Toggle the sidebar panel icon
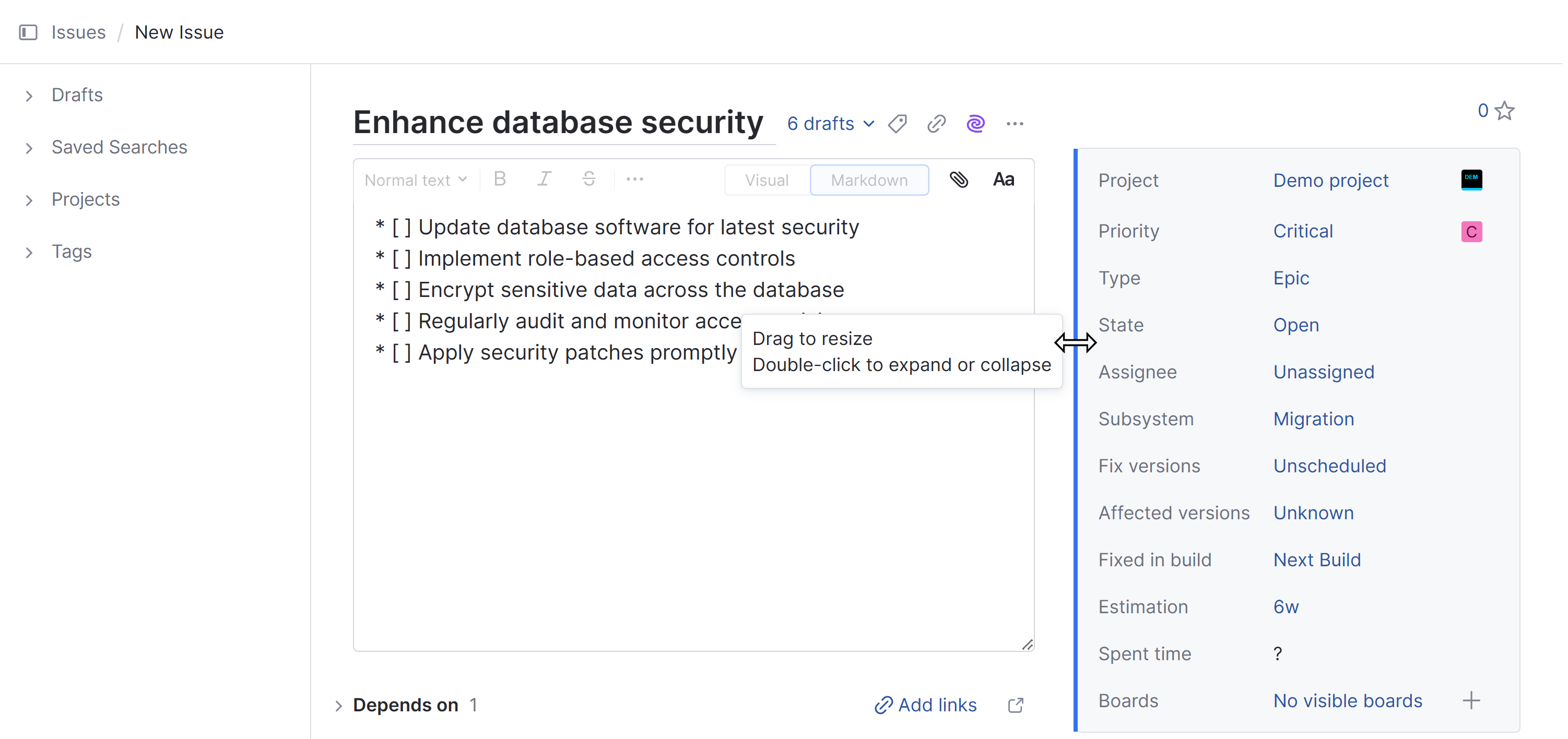1568x739 pixels. click(x=28, y=32)
